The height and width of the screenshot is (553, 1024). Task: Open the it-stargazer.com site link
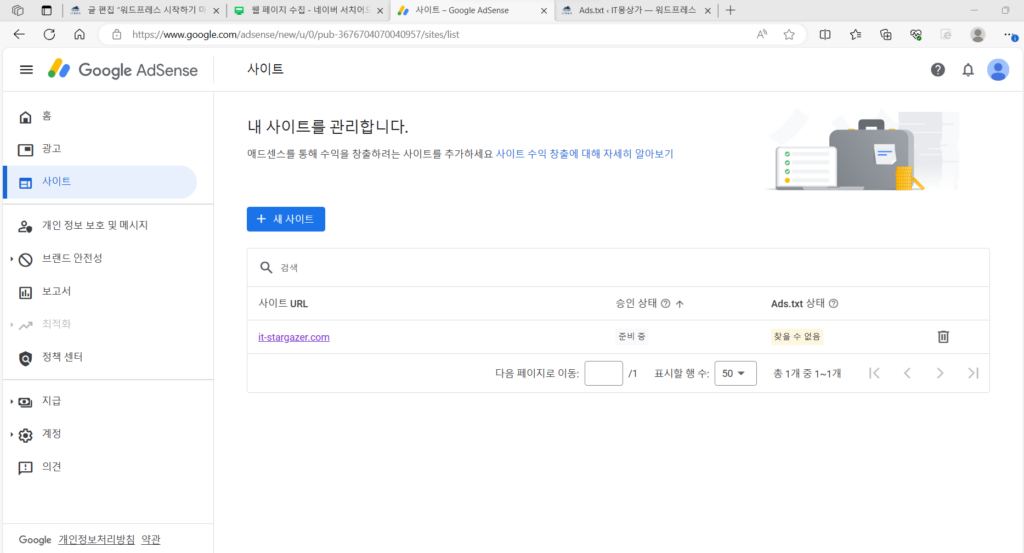click(x=294, y=338)
